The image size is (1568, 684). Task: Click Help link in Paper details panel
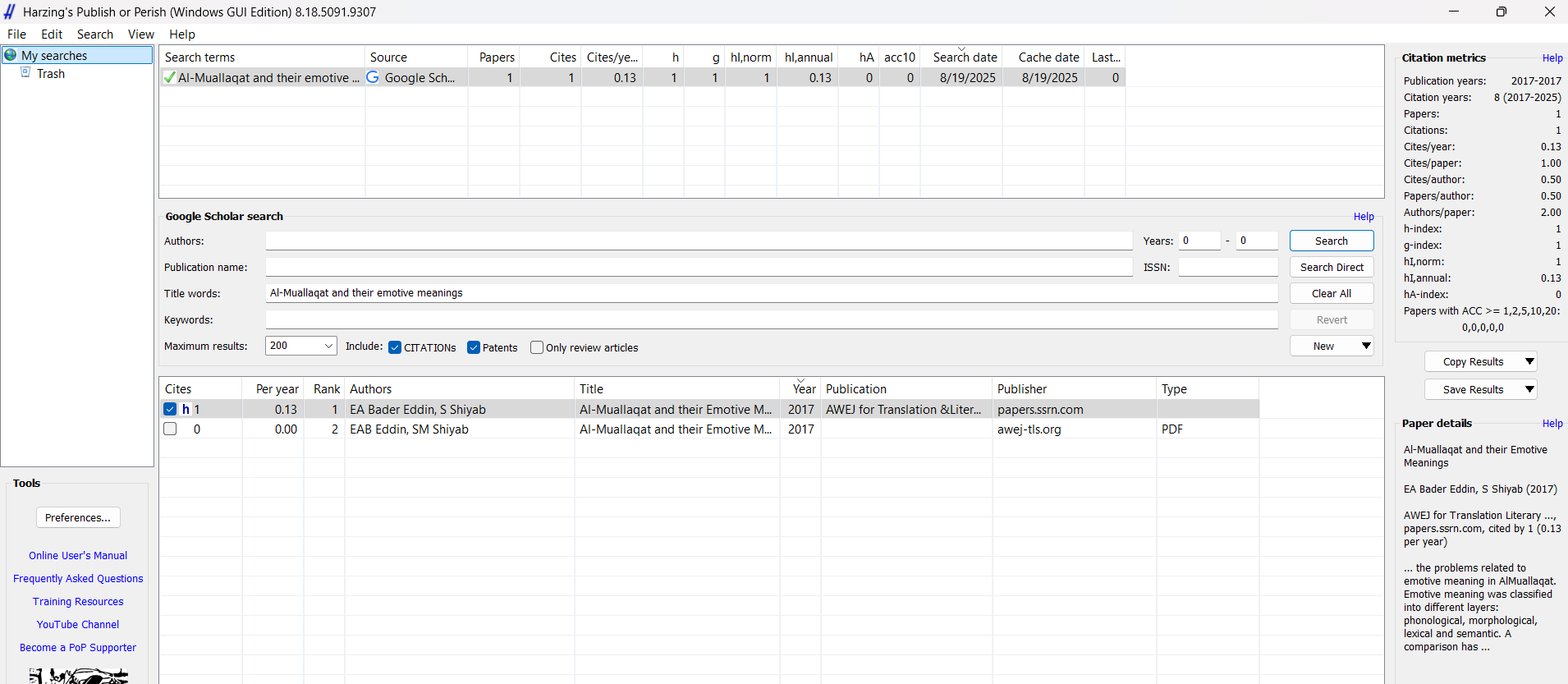pyautogui.click(x=1552, y=424)
